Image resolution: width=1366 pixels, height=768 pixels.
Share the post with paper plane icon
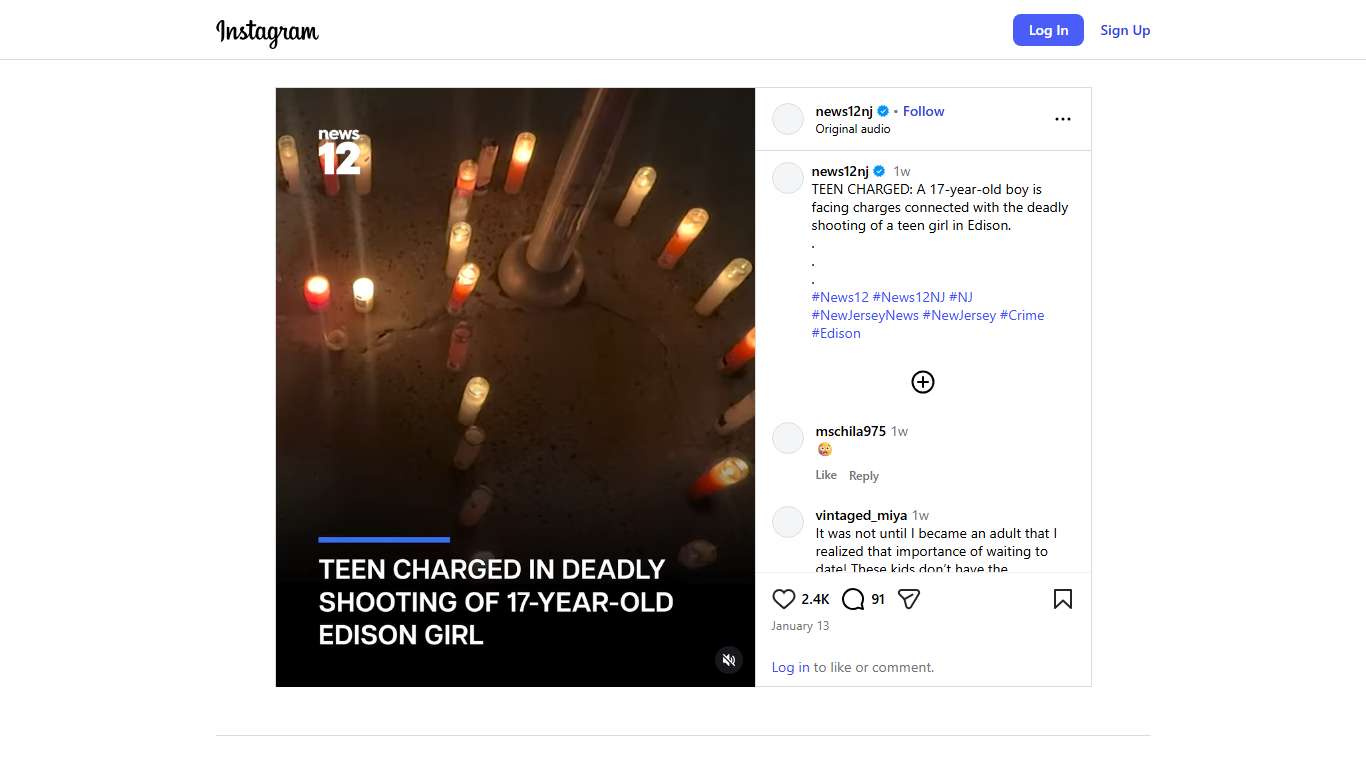(x=909, y=599)
